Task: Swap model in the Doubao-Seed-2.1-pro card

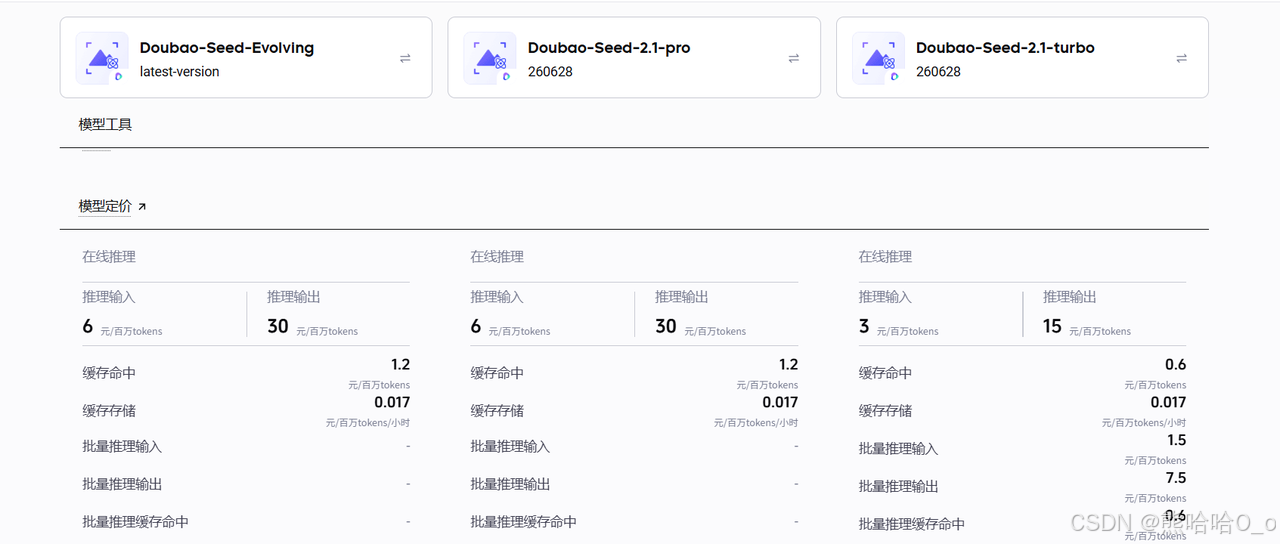Action: click(794, 58)
